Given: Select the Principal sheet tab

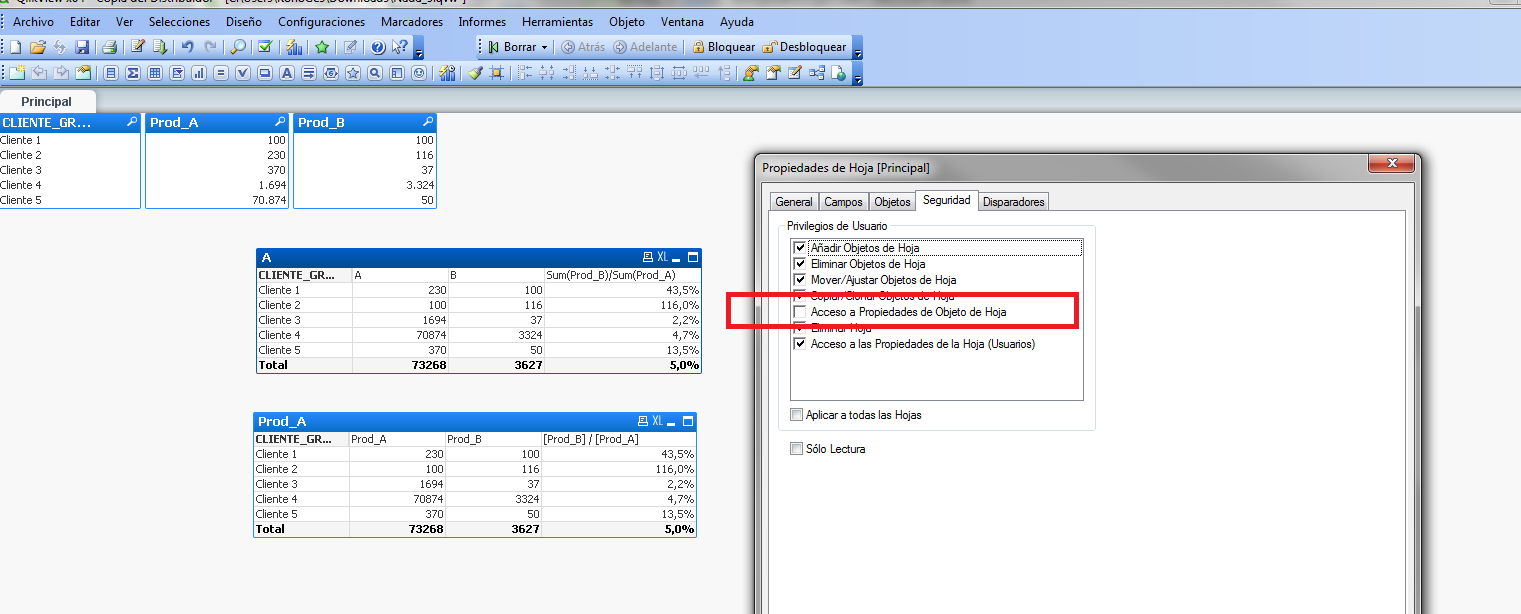Looking at the screenshot, I should (x=47, y=101).
